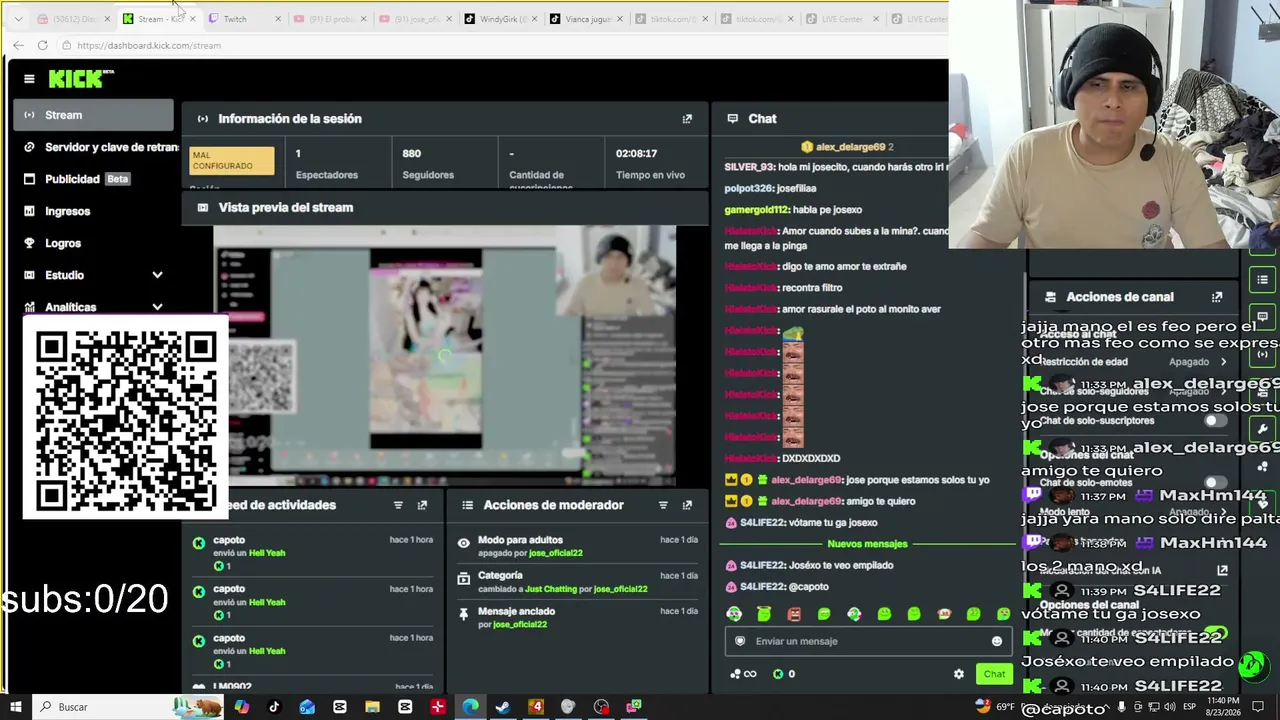Open the browser tab search dropdown
This screenshot has width=1280, height=720.
[18, 19]
